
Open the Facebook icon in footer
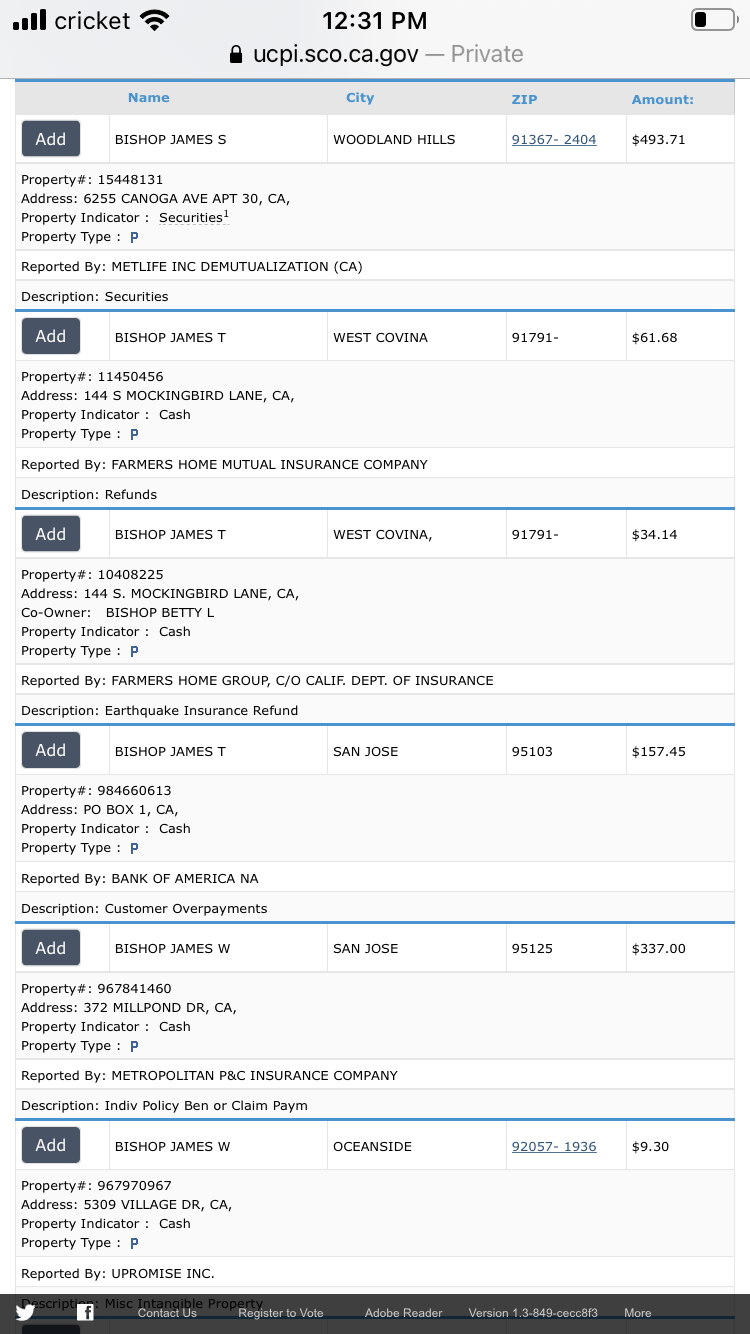[x=86, y=1313]
